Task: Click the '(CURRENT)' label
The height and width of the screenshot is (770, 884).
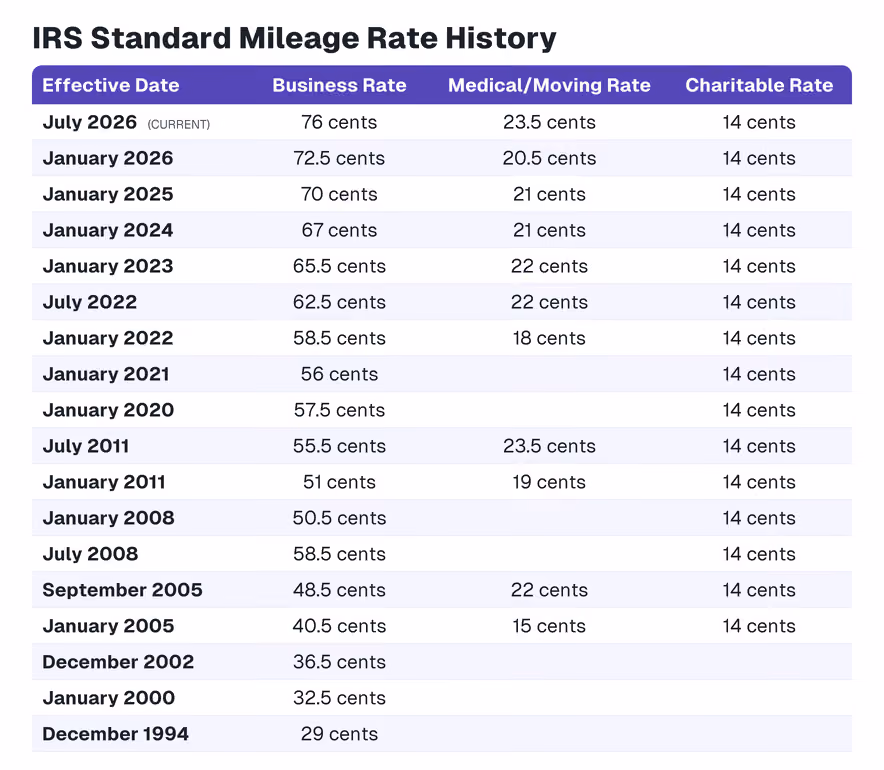Action: [179, 124]
